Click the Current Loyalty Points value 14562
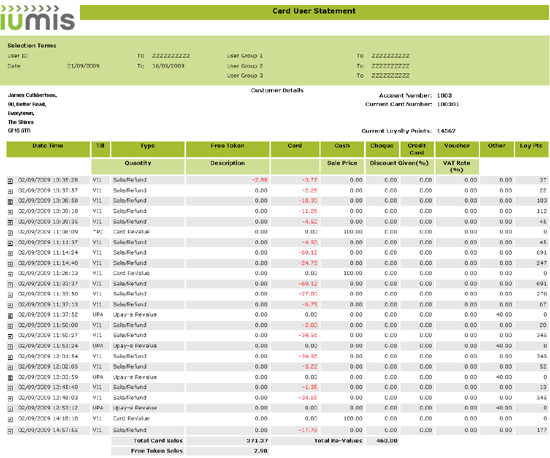The height and width of the screenshot is (458, 550). (x=446, y=131)
